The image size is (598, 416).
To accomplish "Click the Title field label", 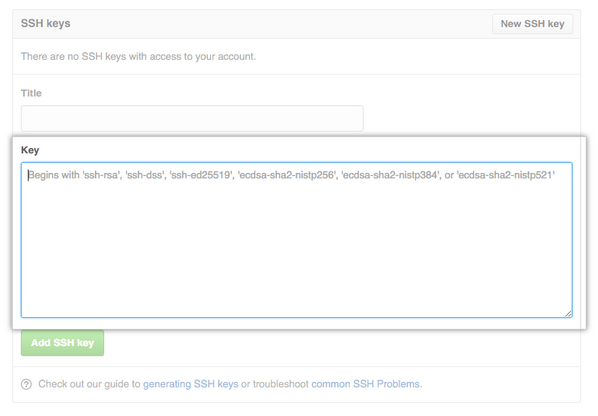I will point(31,93).
